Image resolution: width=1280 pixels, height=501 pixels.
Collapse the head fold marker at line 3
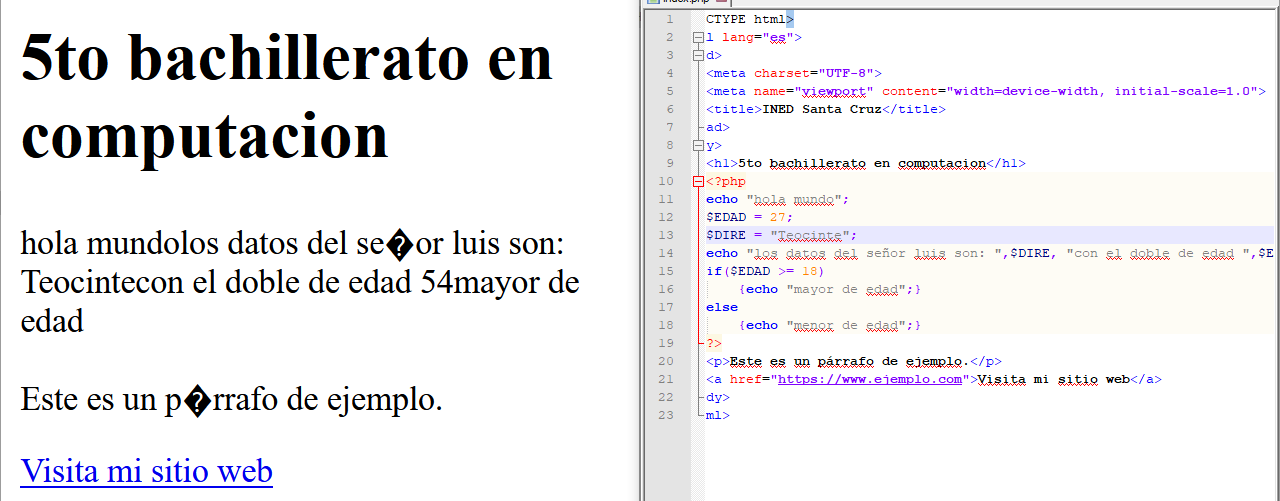(x=697, y=55)
